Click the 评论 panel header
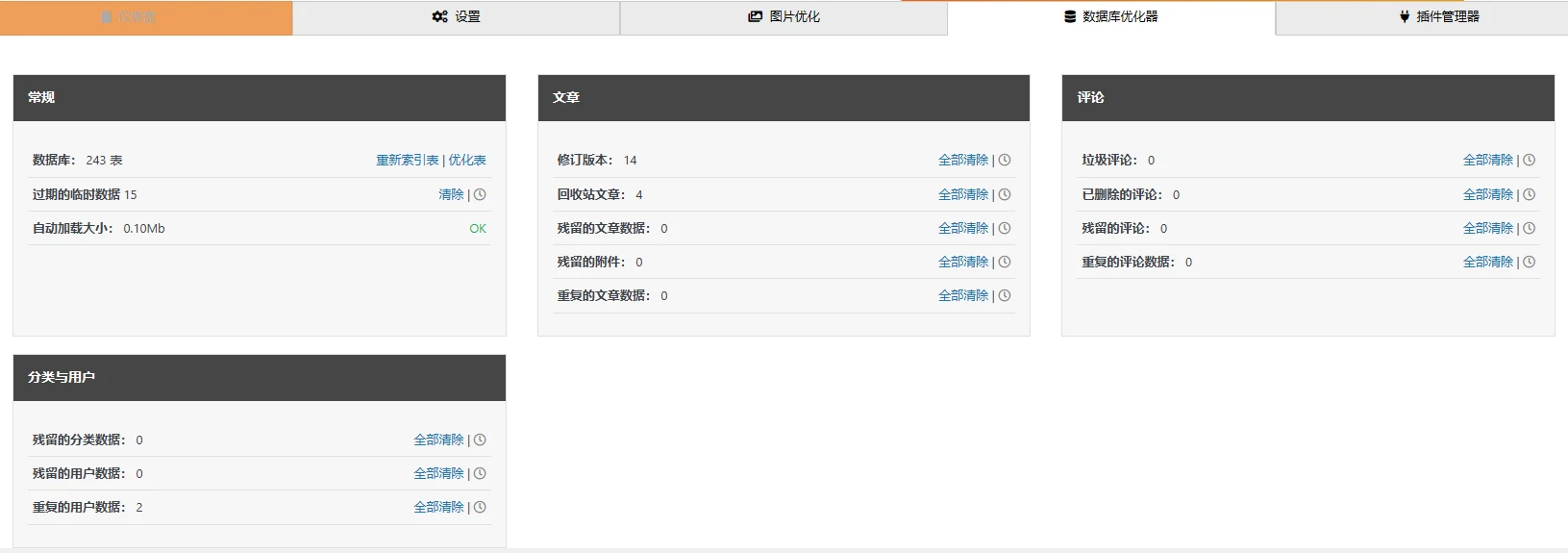The height and width of the screenshot is (553, 1568). [1308, 98]
